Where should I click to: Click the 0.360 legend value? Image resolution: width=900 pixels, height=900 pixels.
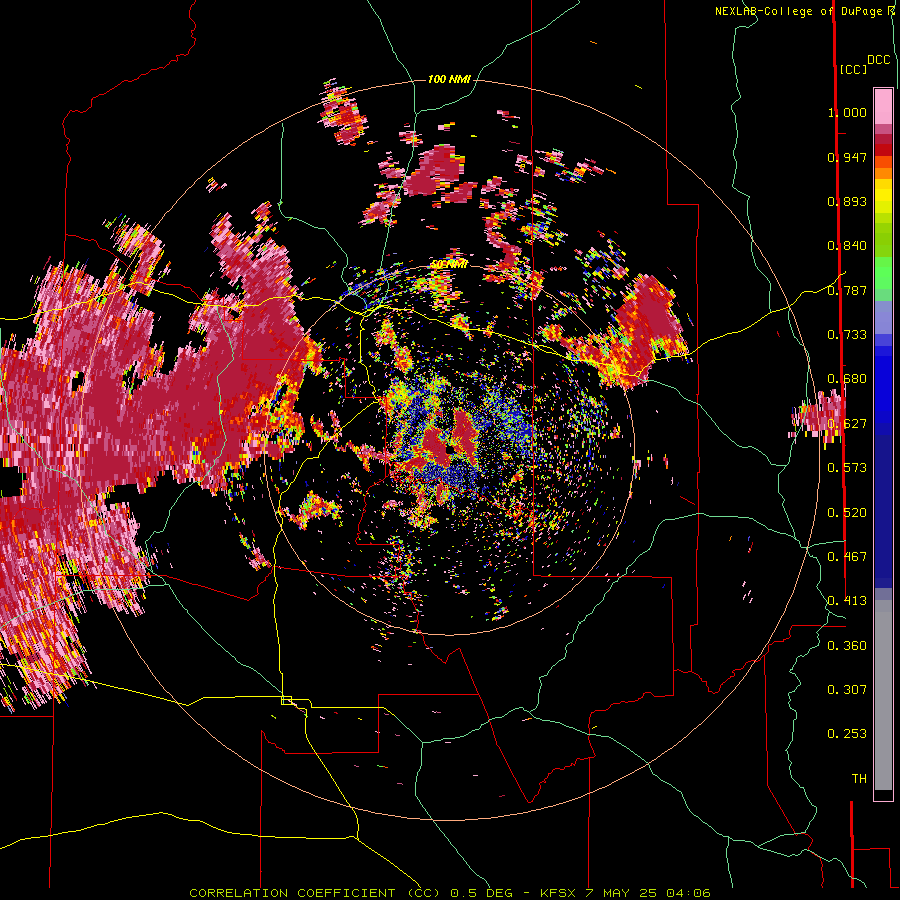coord(847,646)
